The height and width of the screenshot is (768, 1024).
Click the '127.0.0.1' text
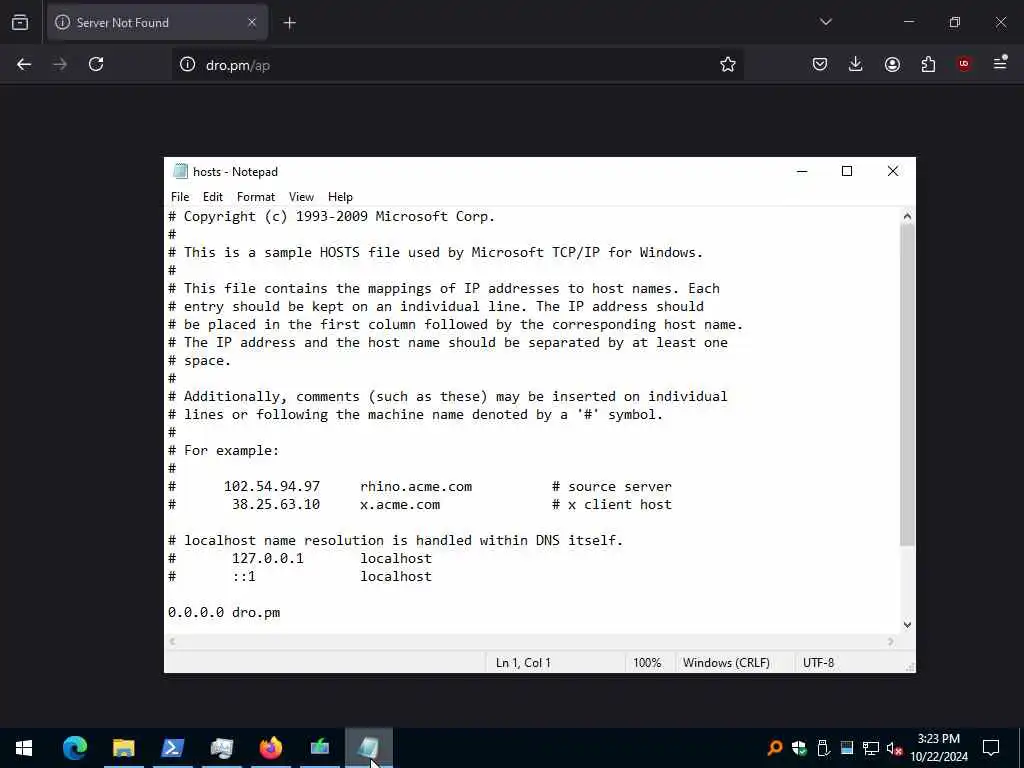click(x=268, y=558)
